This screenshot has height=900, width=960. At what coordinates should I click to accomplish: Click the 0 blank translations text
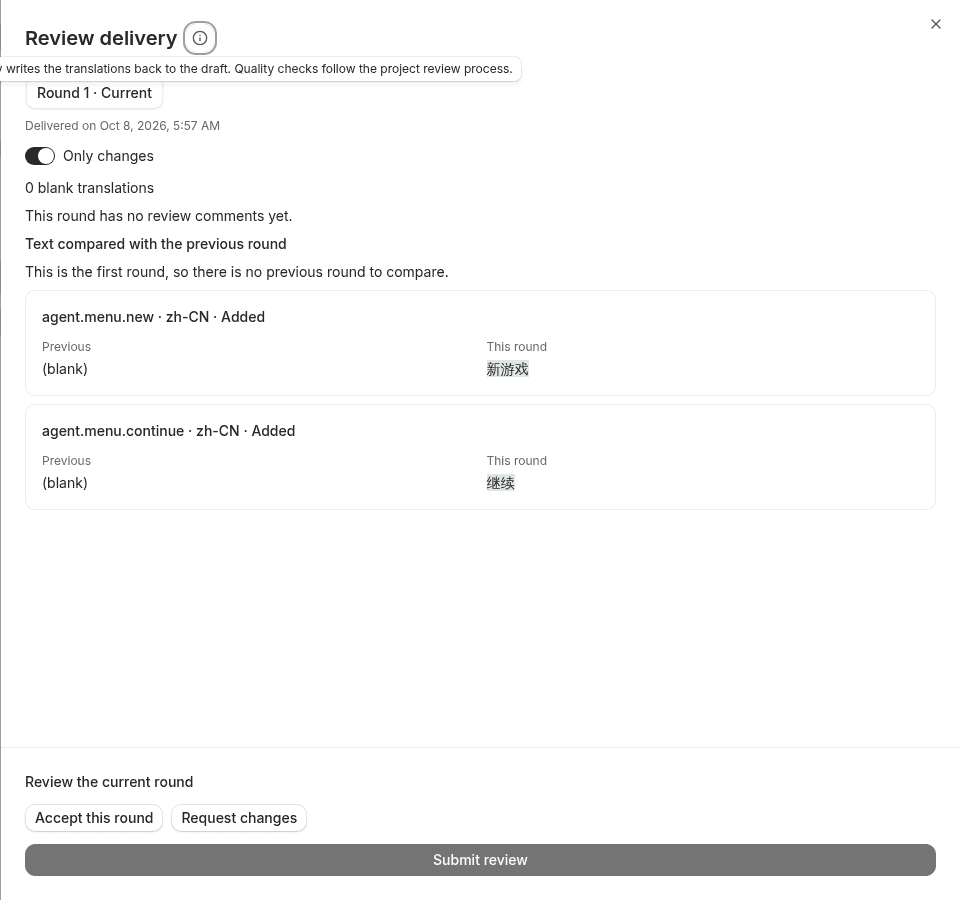click(89, 188)
